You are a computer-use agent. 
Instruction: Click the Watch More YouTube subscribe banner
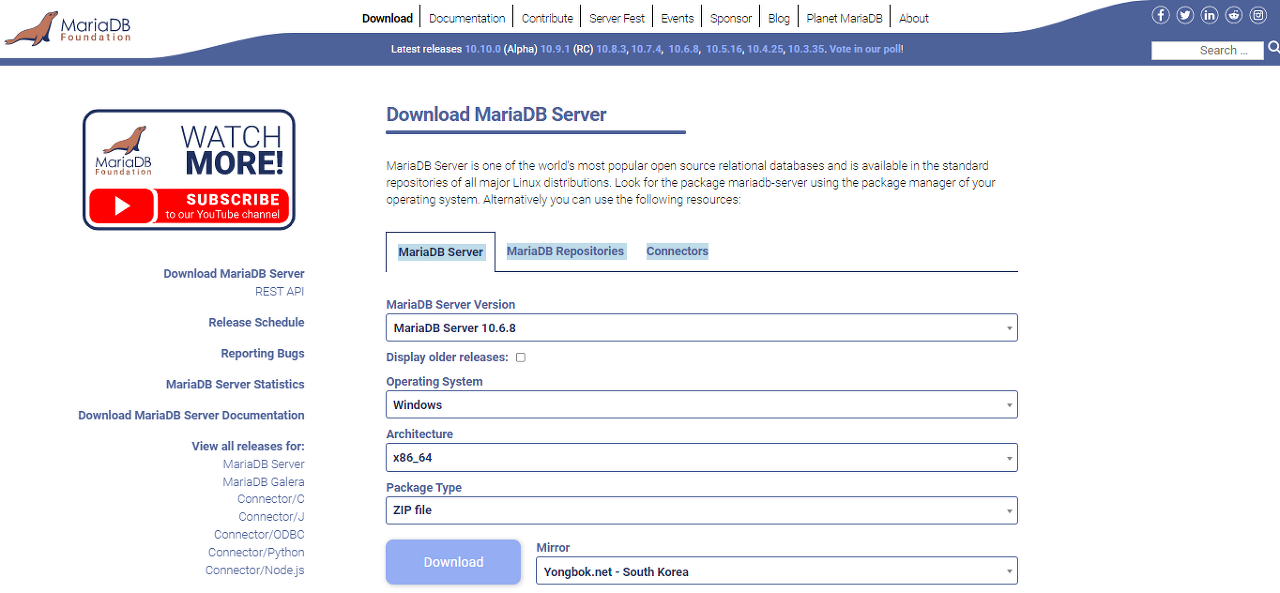coord(189,170)
